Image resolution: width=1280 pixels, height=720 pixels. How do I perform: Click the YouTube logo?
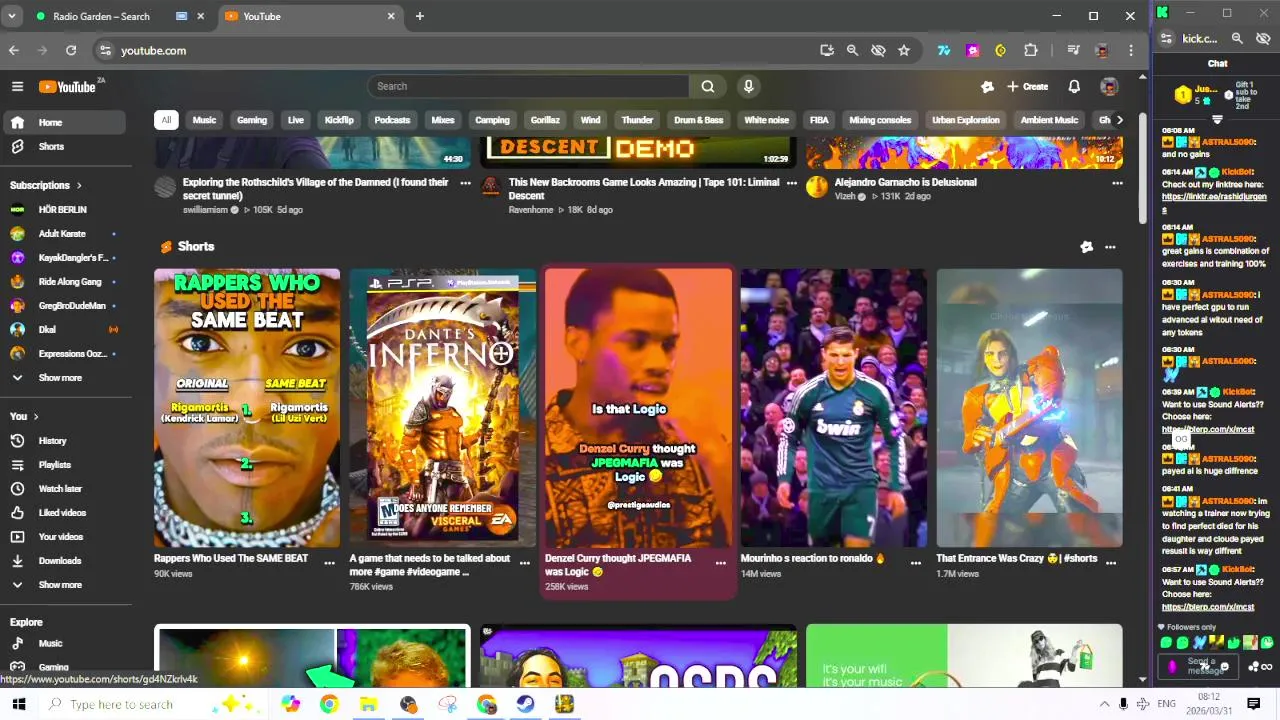click(x=69, y=87)
